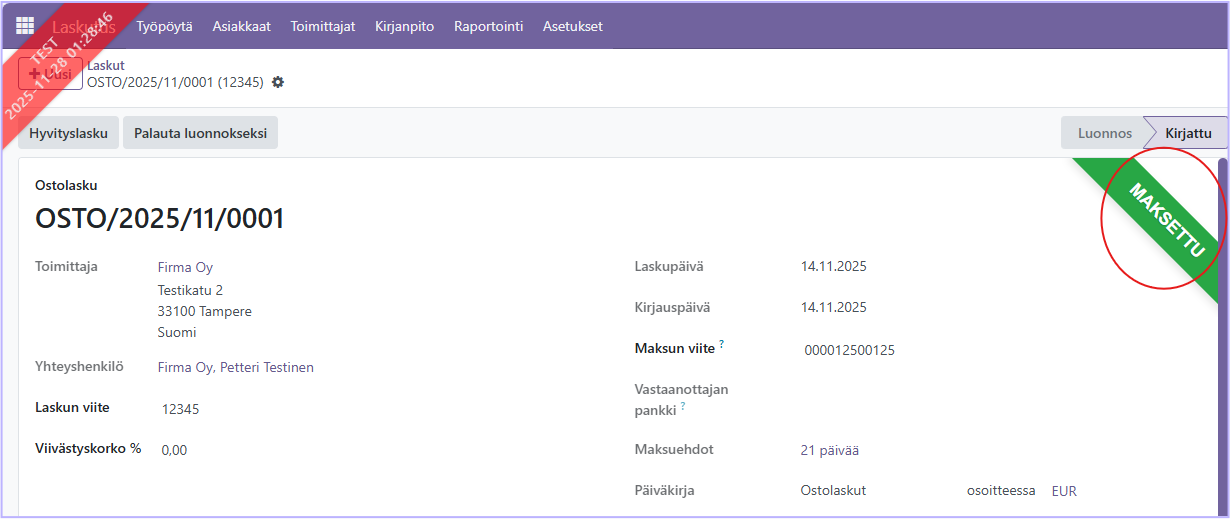Viewport: 1230px width, 519px height.
Task: Select the Kirjattu status stage
Action: pyautogui.click(x=1188, y=133)
